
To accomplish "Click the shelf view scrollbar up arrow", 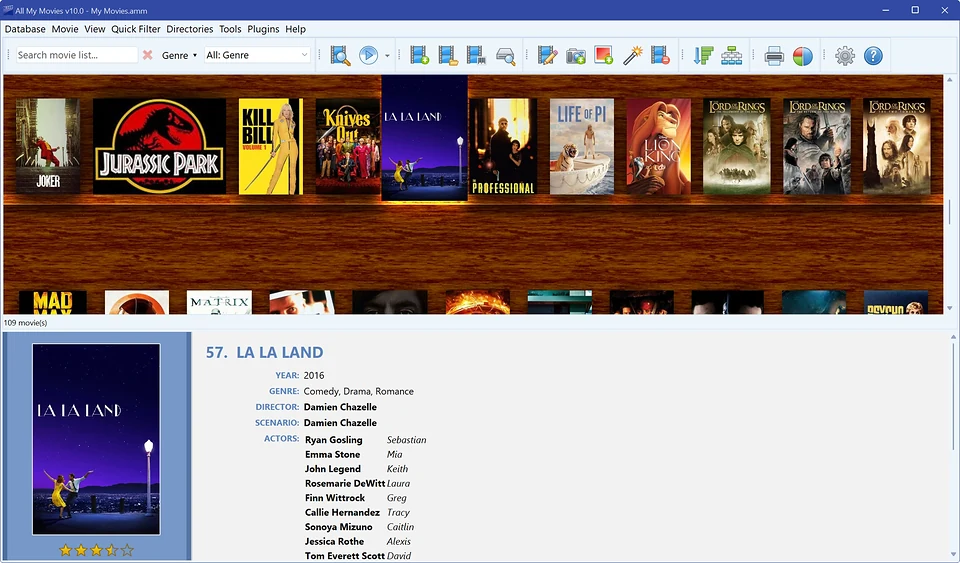I will tap(950, 80).
